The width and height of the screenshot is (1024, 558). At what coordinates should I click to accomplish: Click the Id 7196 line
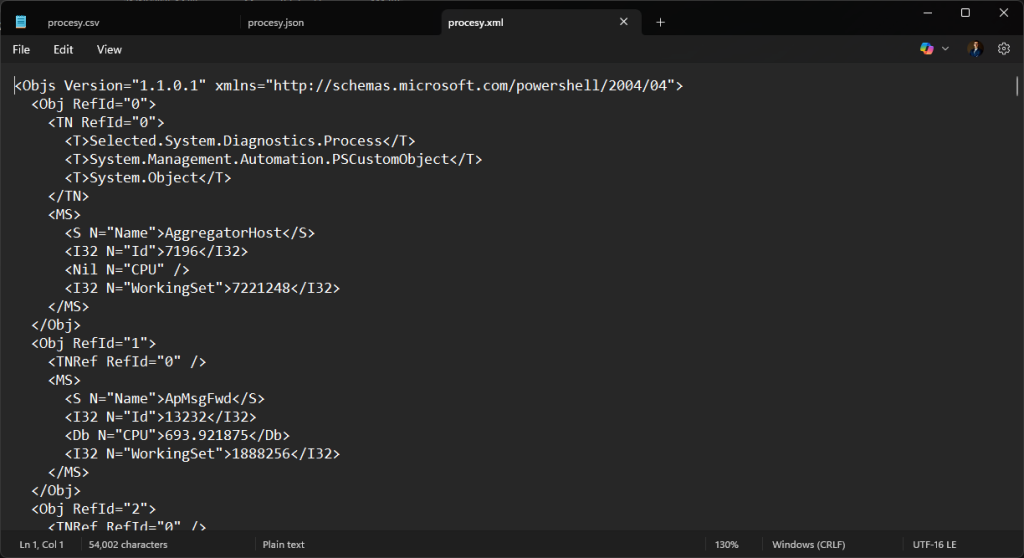(x=156, y=251)
